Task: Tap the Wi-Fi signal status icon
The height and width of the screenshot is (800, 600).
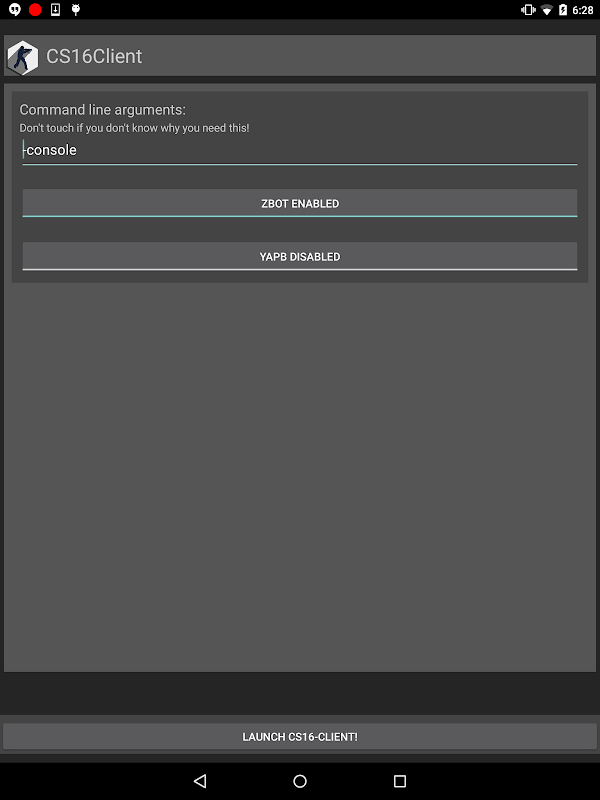Action: [547, 10]
